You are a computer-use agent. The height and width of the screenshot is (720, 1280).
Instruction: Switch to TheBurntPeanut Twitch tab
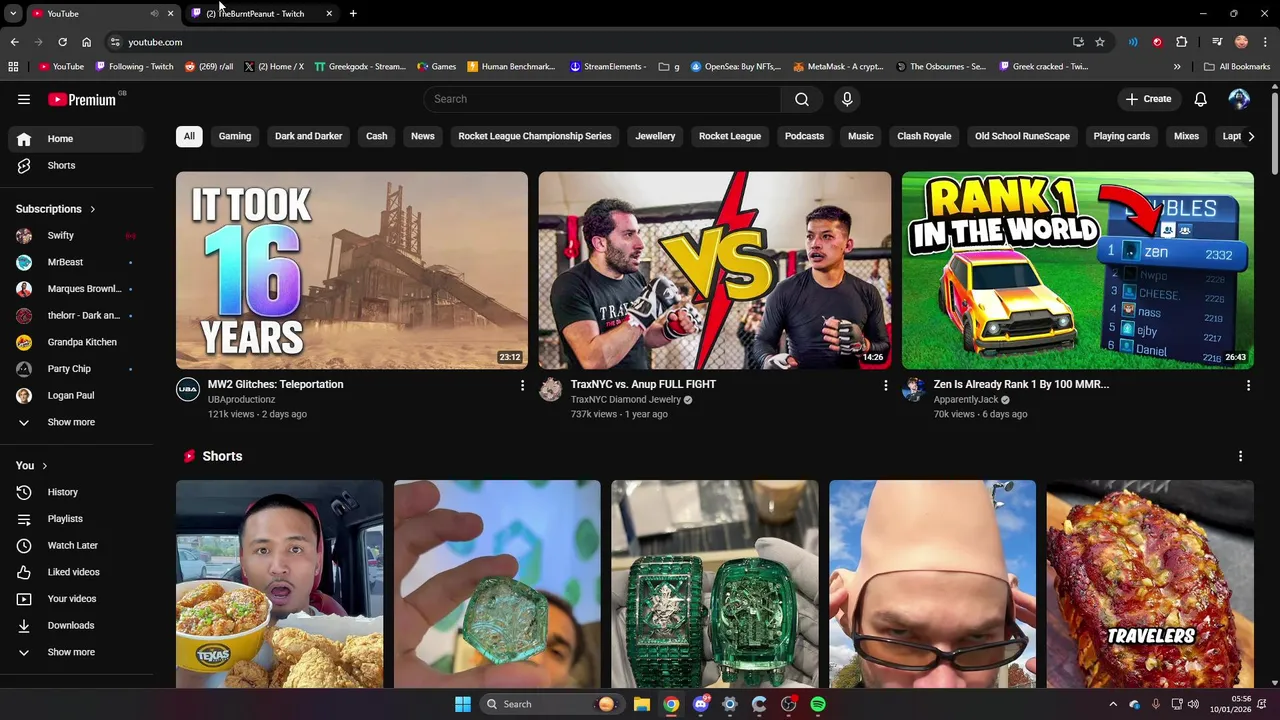click(262, 13)
